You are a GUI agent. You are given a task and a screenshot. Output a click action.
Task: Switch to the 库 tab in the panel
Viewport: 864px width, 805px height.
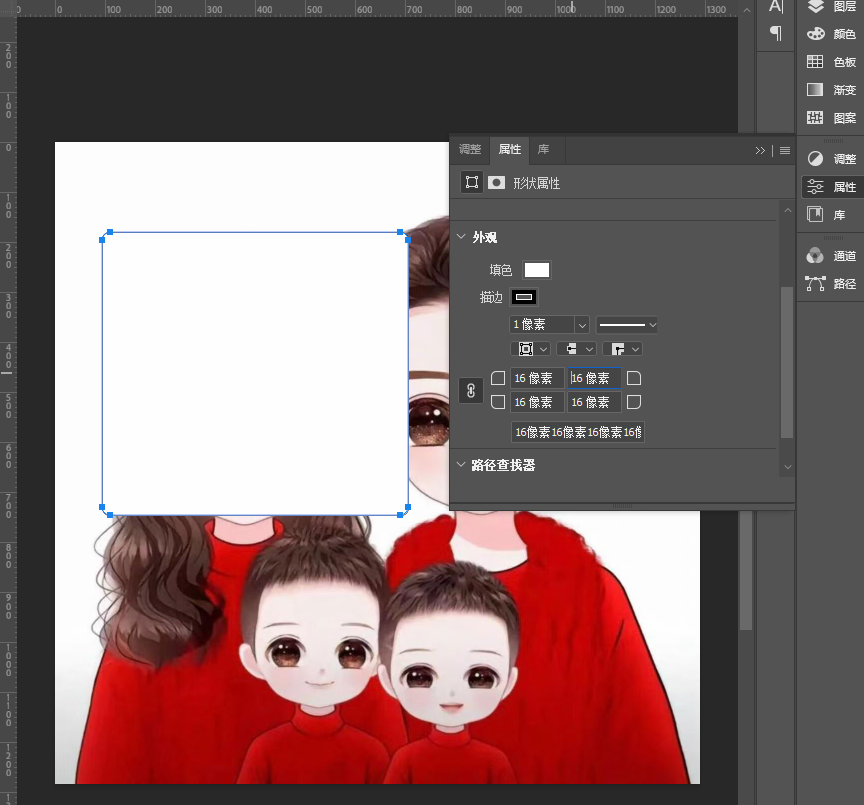pos(543,149)
